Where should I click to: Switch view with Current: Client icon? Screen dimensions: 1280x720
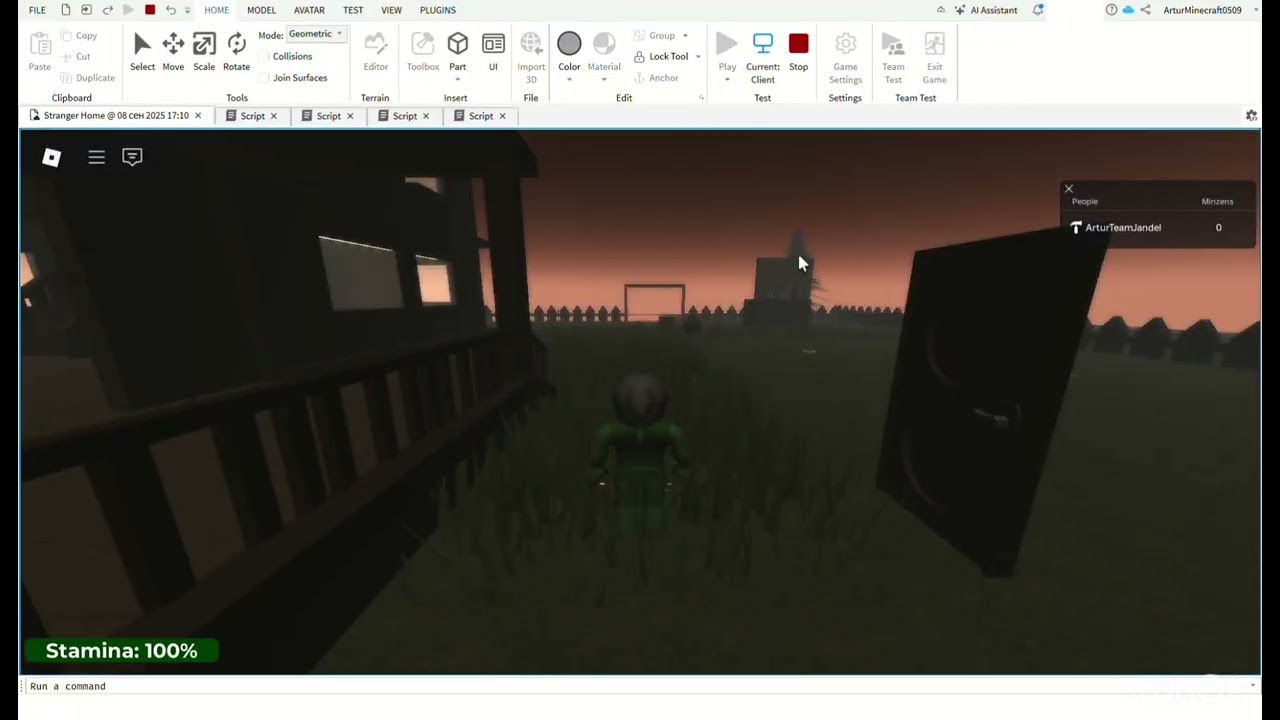(x=763, y=43)
